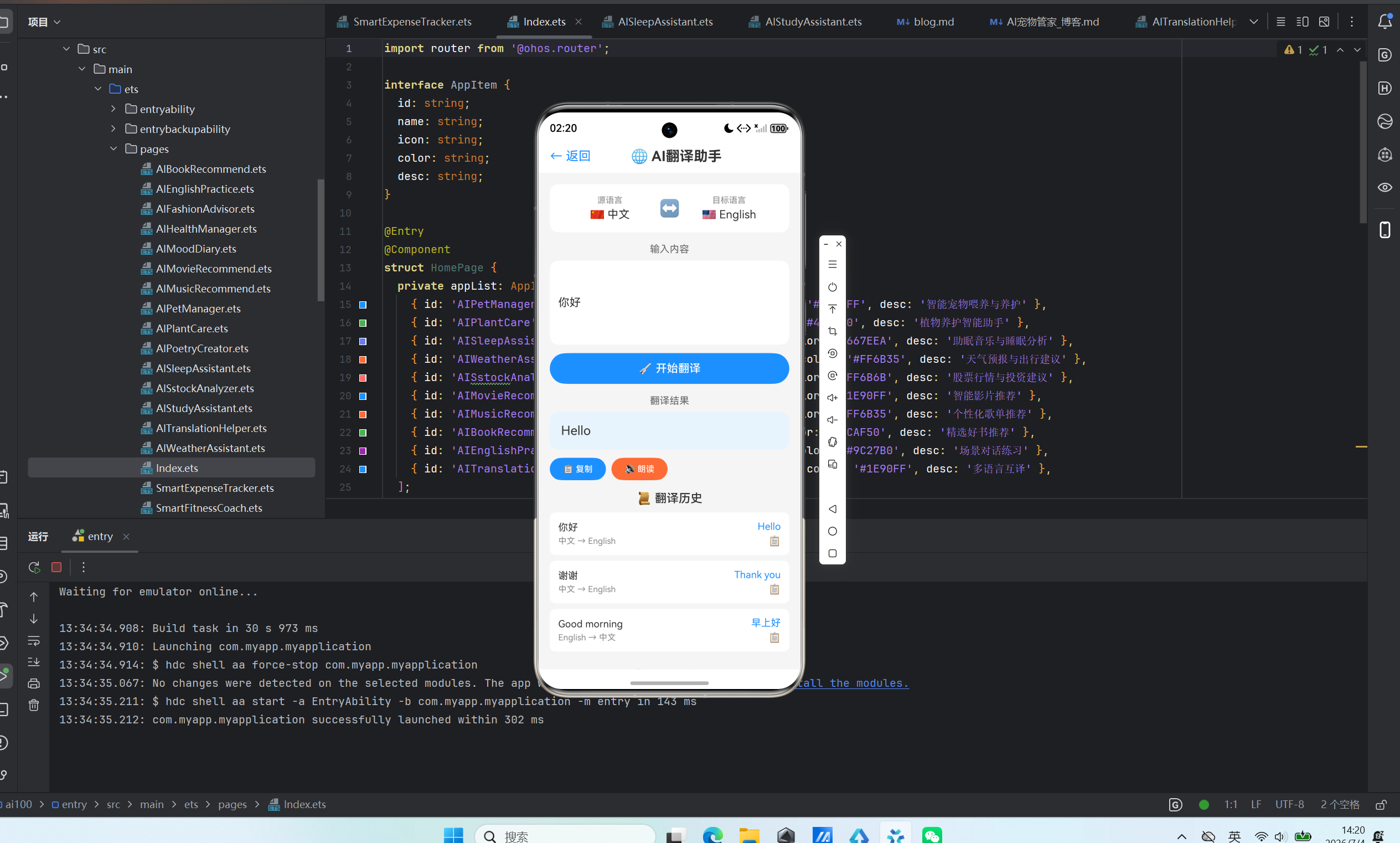The height and width of the screenshot is (843, 1400).
Task: Switch to AI宠物管家_博客.md tab
Action: [1044, 22]
